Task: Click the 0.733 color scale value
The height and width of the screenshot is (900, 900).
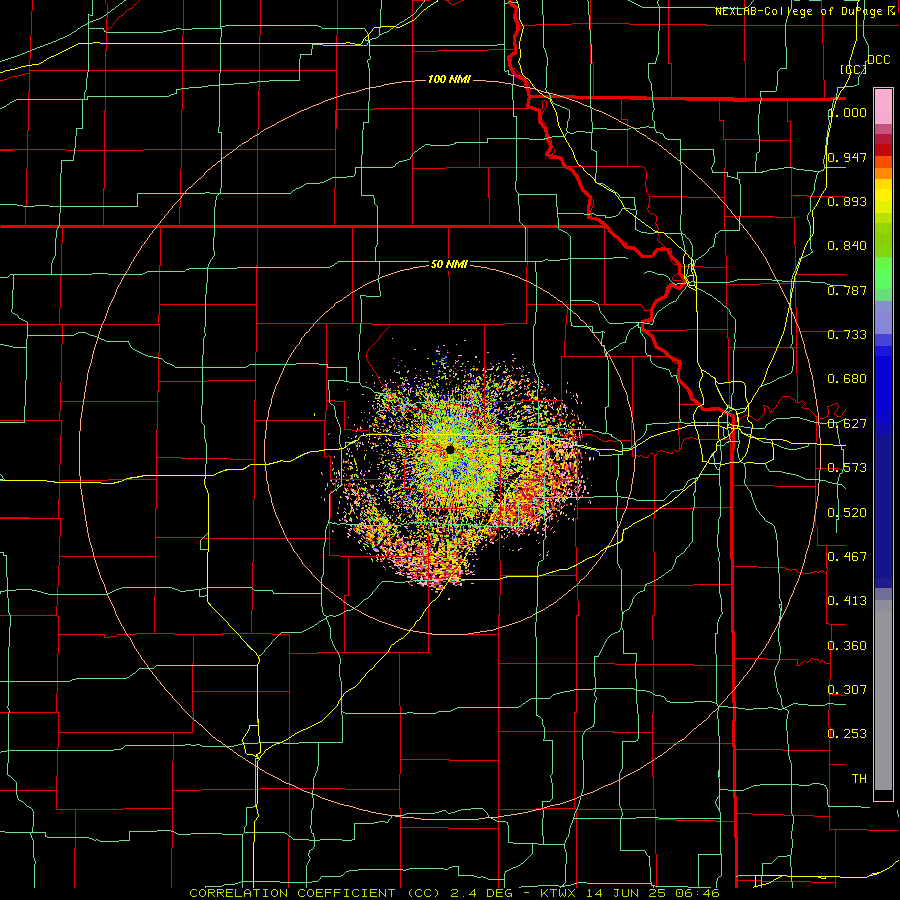Action: tap(847, 335)
